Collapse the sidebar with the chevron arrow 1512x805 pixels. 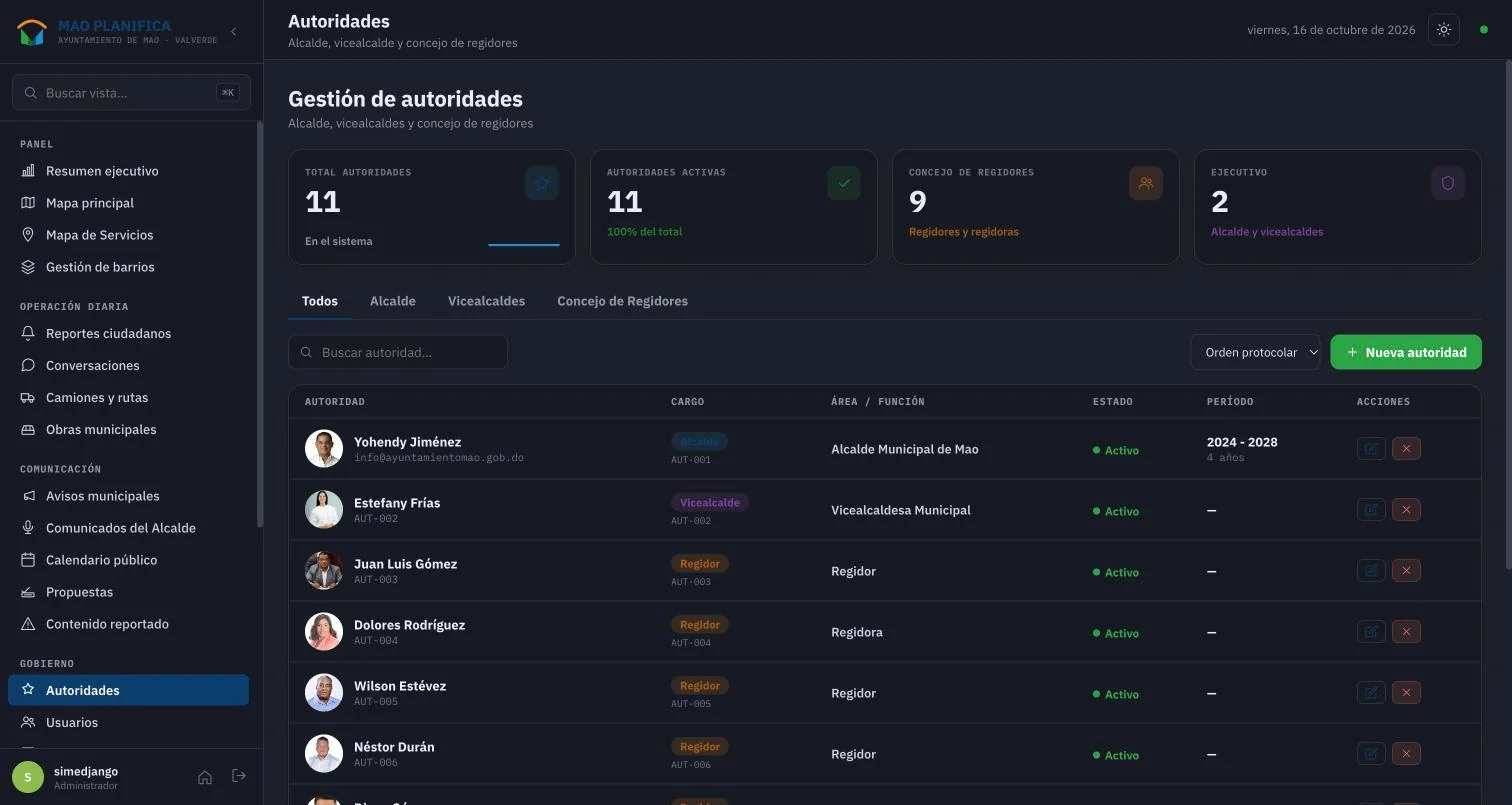[x=234, y=32]
